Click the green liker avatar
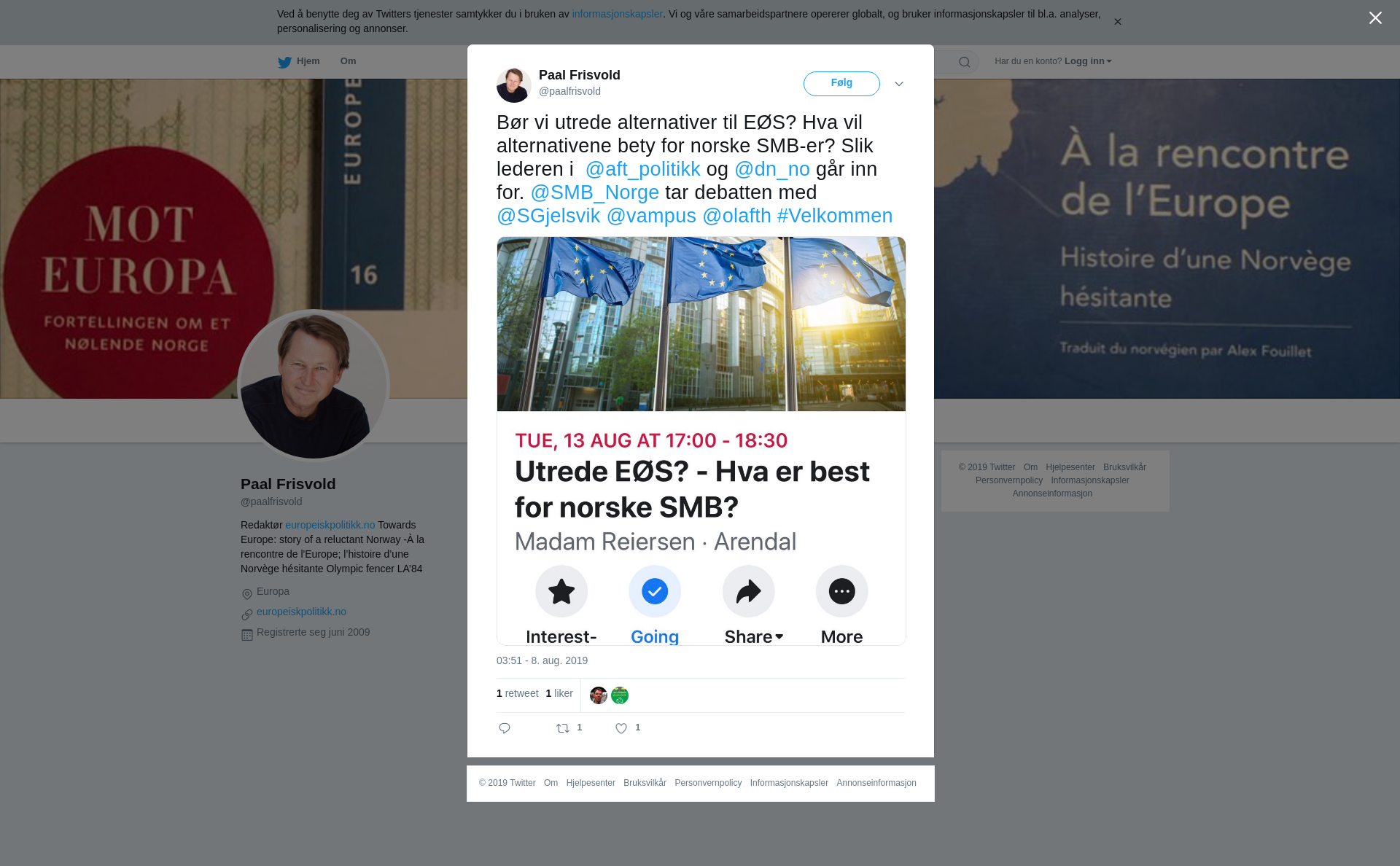 (x=620, y=695)
